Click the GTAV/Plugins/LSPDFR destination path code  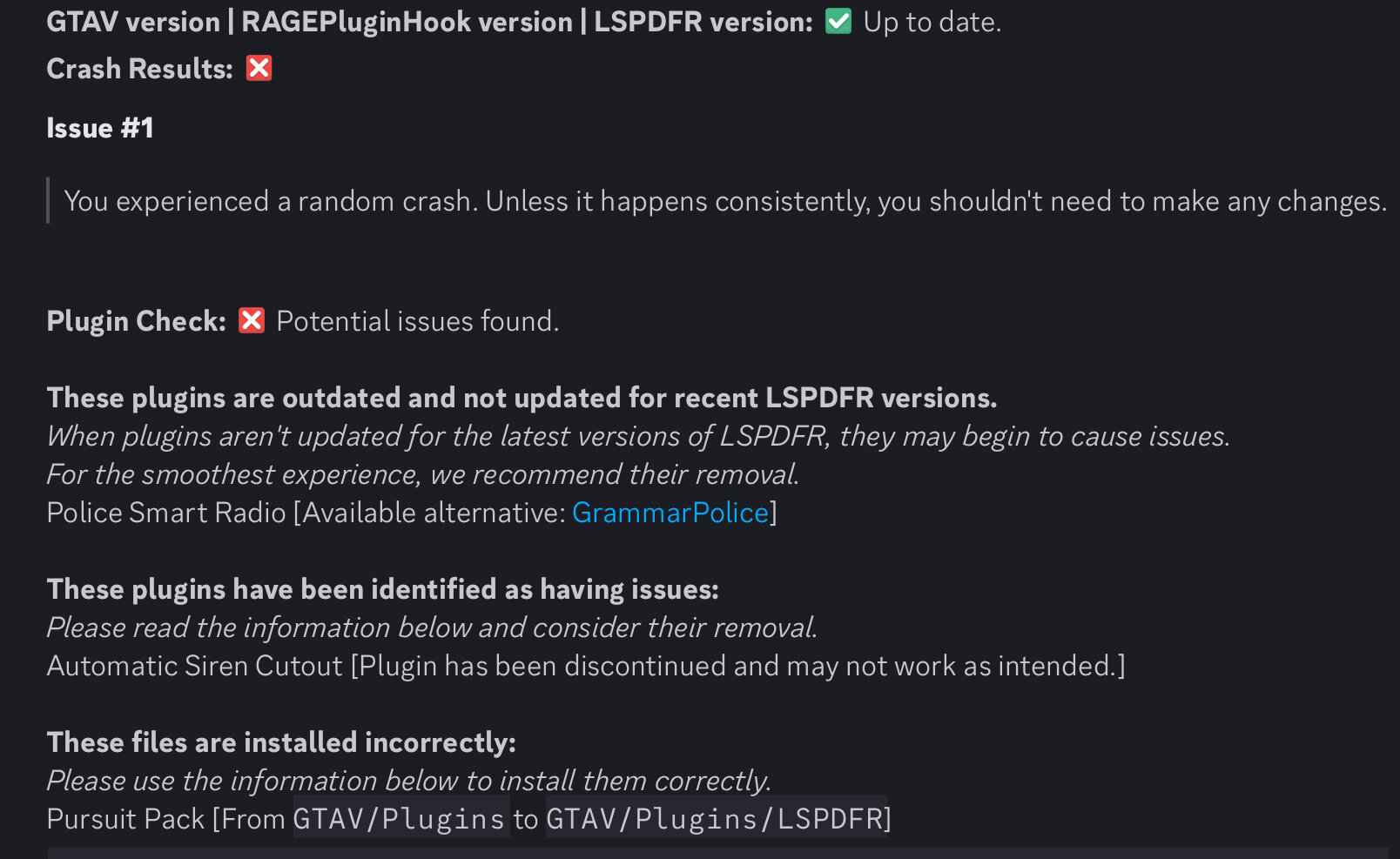[714, 819]
